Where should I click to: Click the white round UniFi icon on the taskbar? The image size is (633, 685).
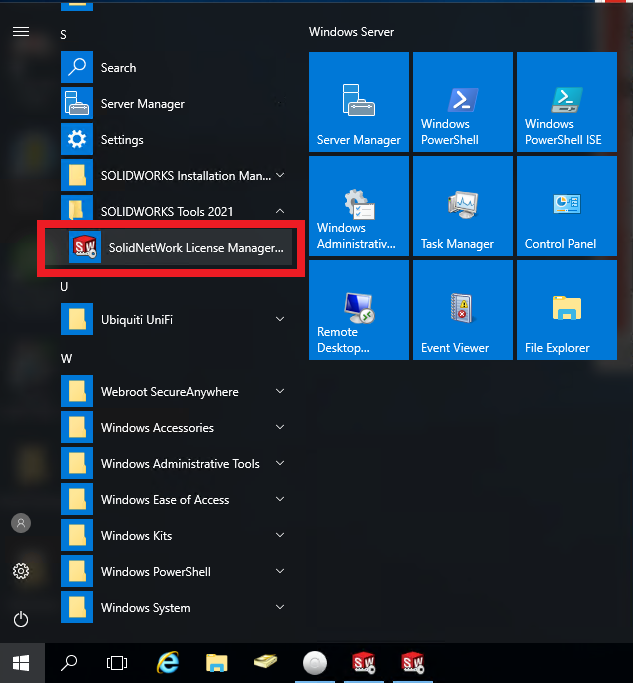point(315,663)
